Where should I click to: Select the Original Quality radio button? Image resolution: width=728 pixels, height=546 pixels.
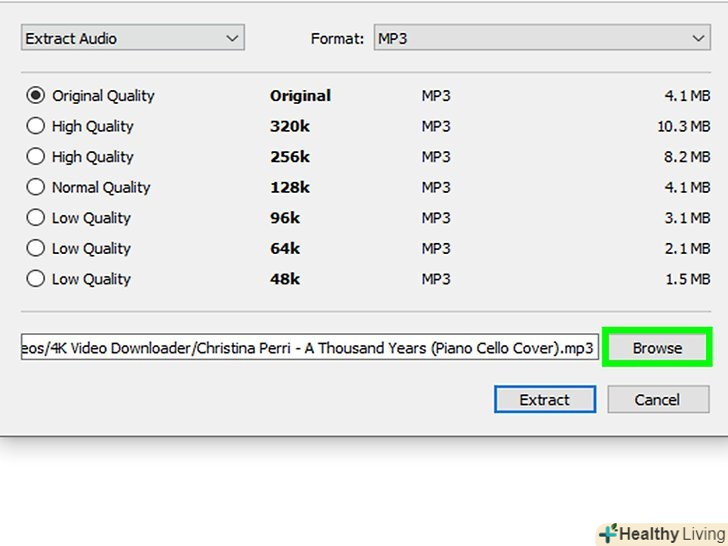pyautogui.click(x=36, y=96)
